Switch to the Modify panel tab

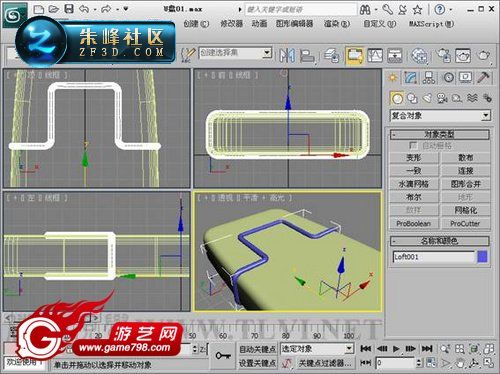click(410, 78)
